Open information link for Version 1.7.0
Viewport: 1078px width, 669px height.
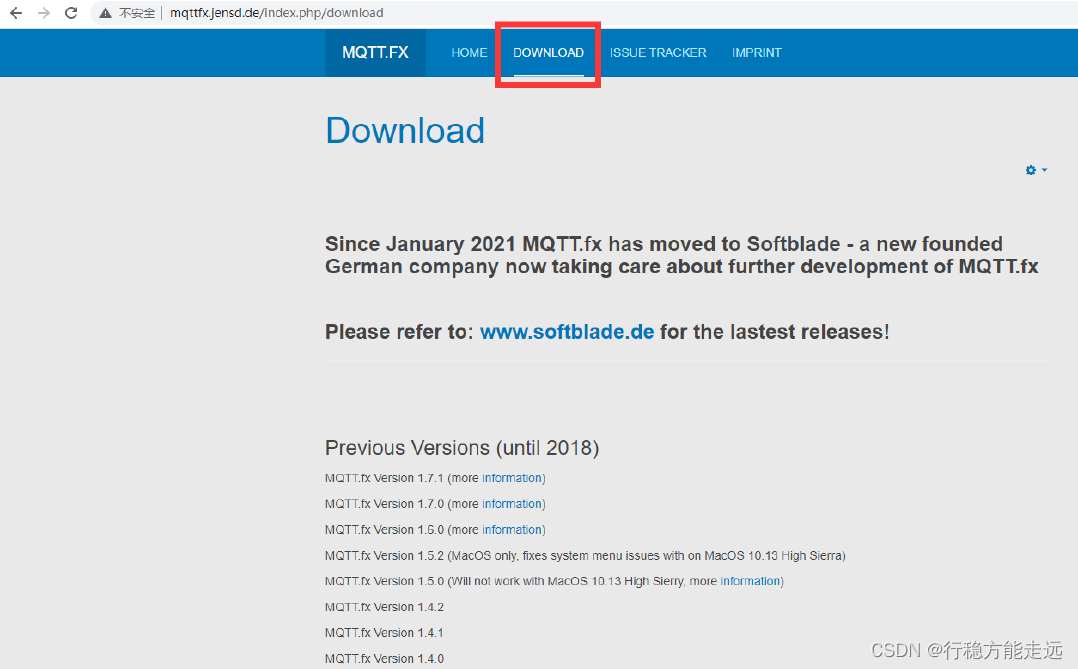pos(512,504)
